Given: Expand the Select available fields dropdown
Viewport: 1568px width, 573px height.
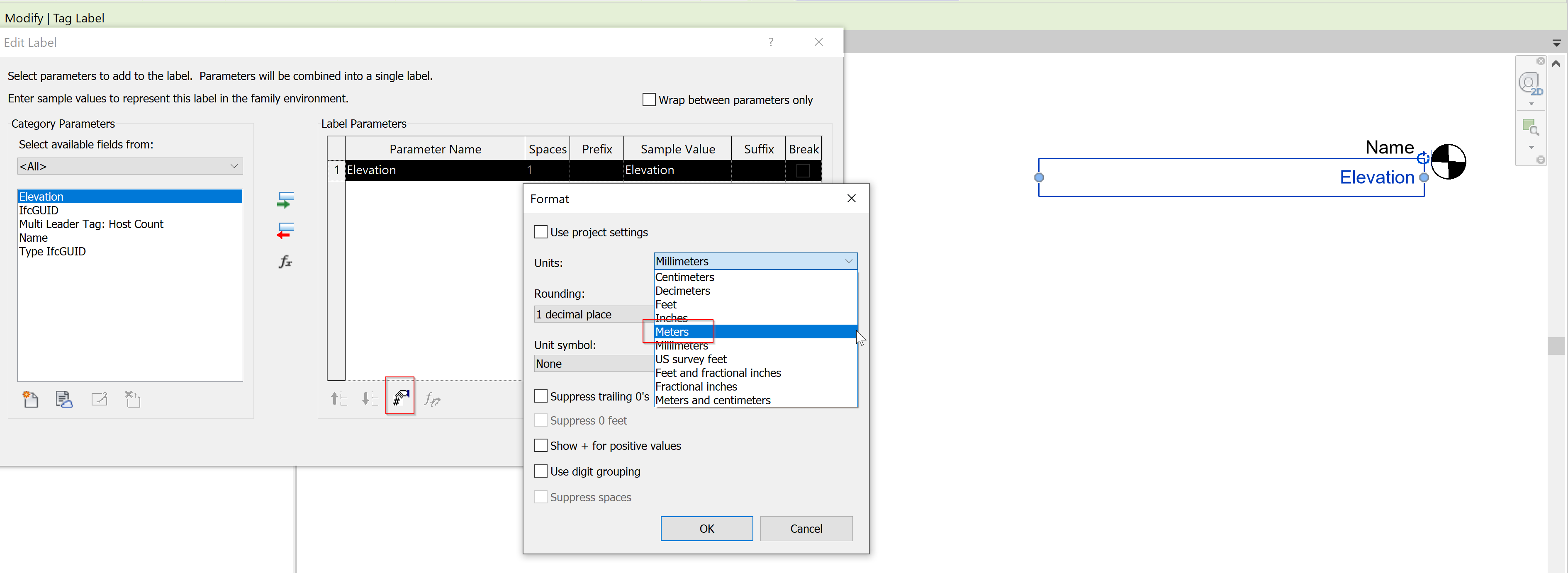Looking at the screenshot, I should click(130, 166).
